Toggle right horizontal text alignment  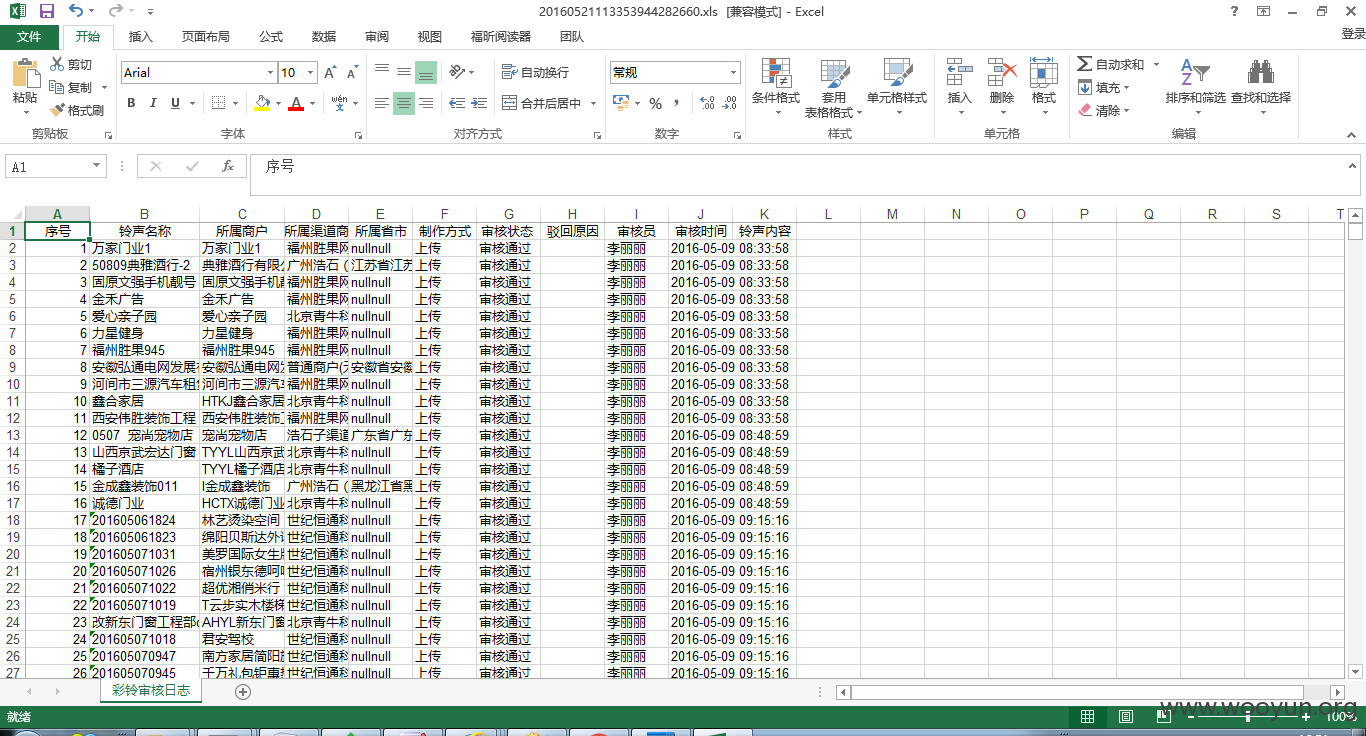point(426,103)
